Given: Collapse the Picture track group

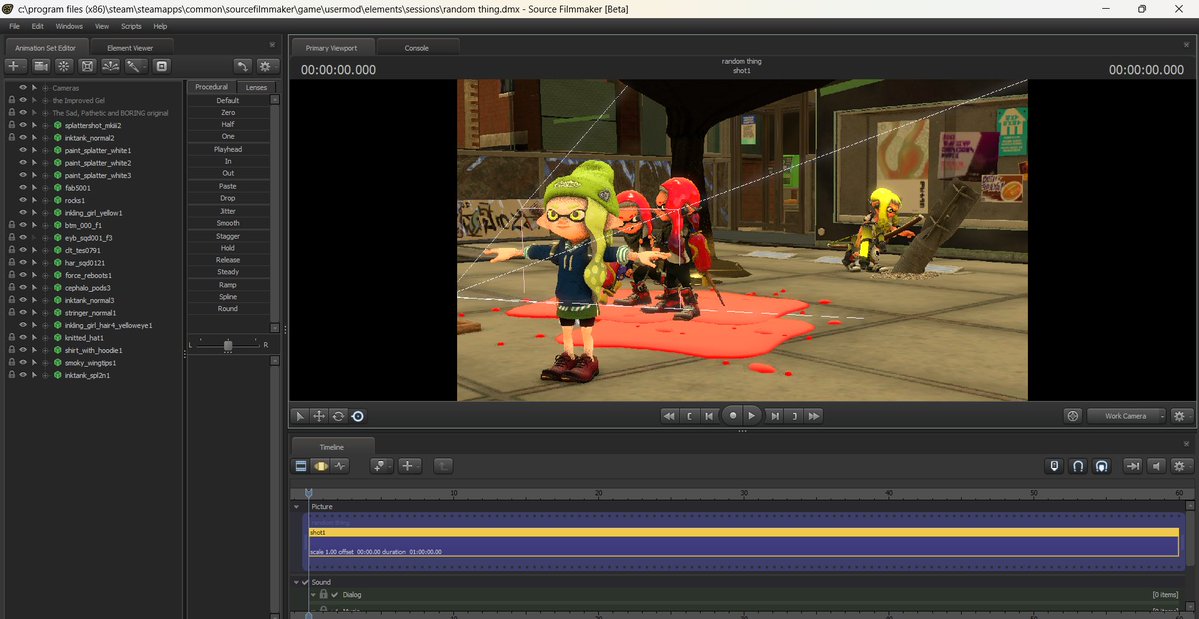Looking at the screenshot, I should click(x=297, y=507).
